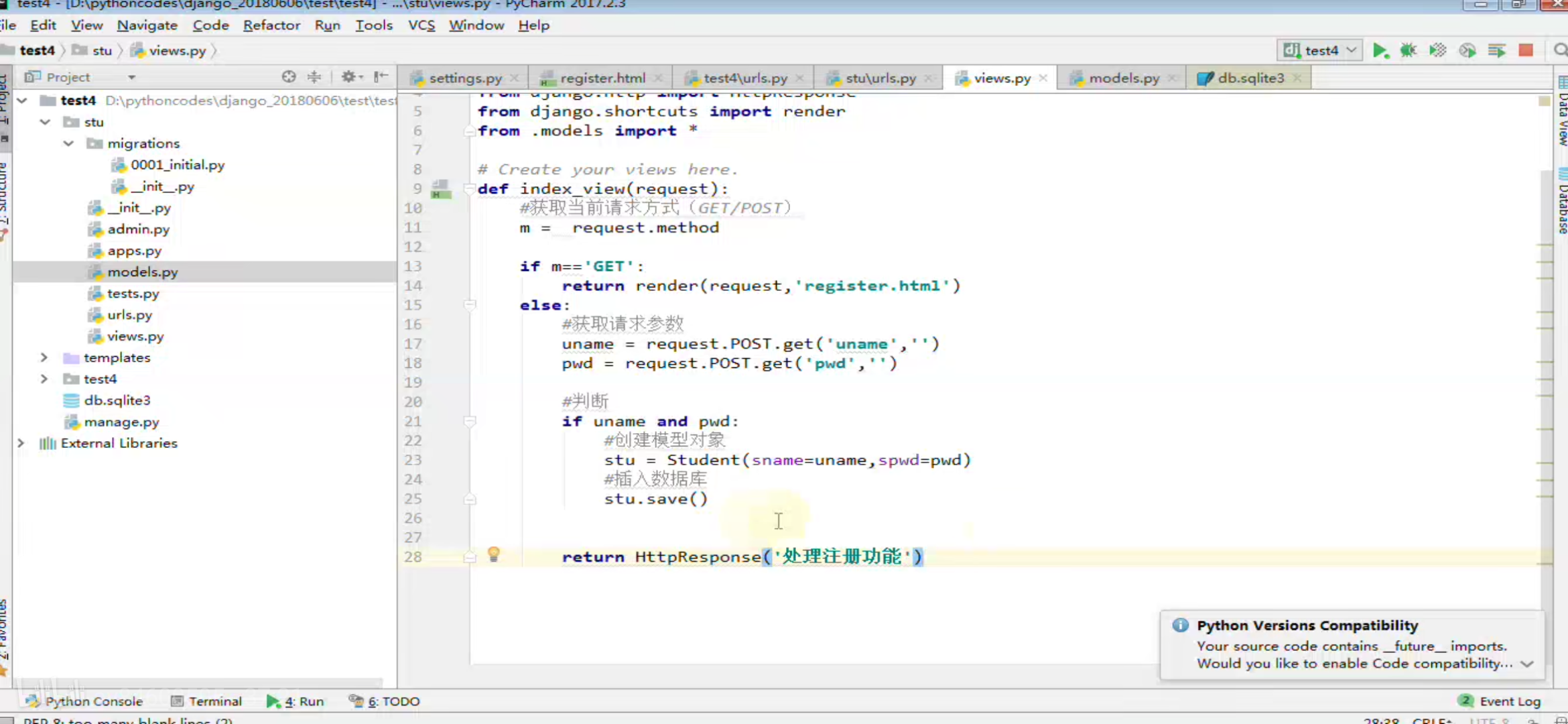Click Hide Project panel icon
Image resolution: width=1568 pixels, height=724 pixels.
381,76
